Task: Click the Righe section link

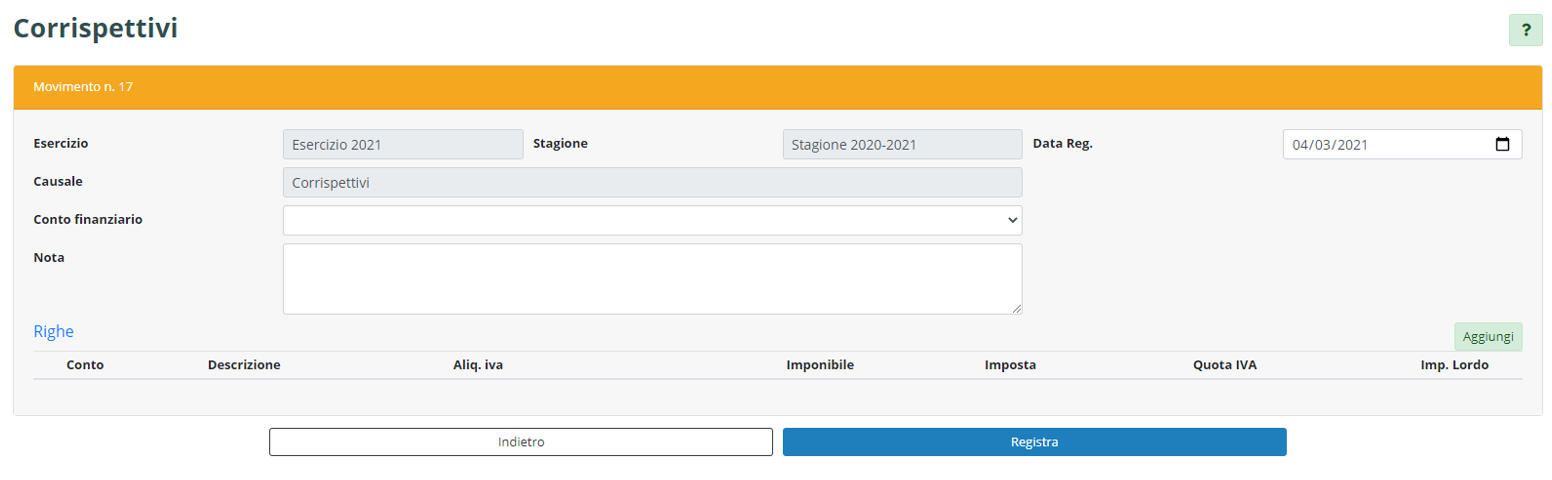Action: [x=54, y=331]
